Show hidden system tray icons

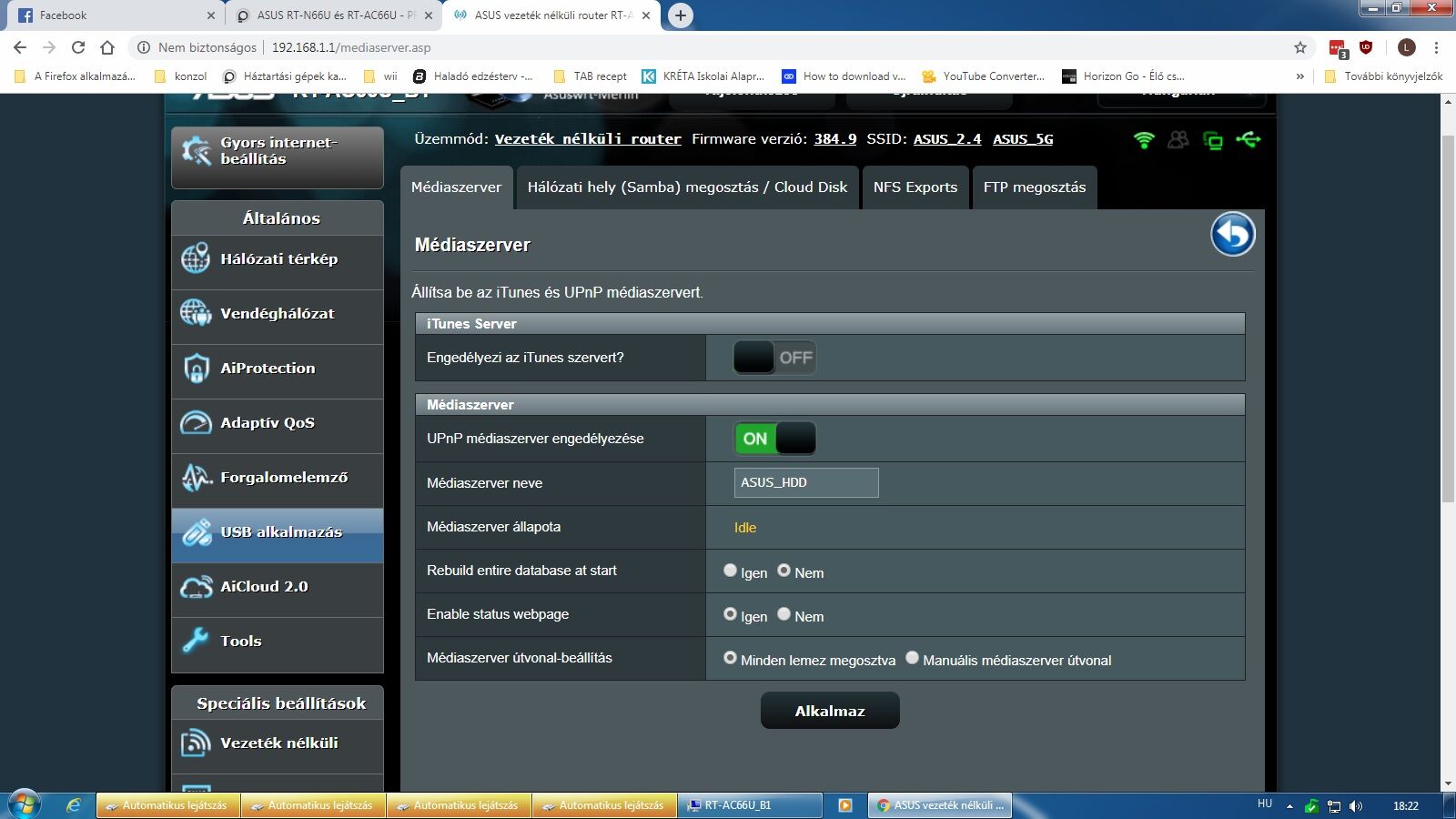(1289, 806)
